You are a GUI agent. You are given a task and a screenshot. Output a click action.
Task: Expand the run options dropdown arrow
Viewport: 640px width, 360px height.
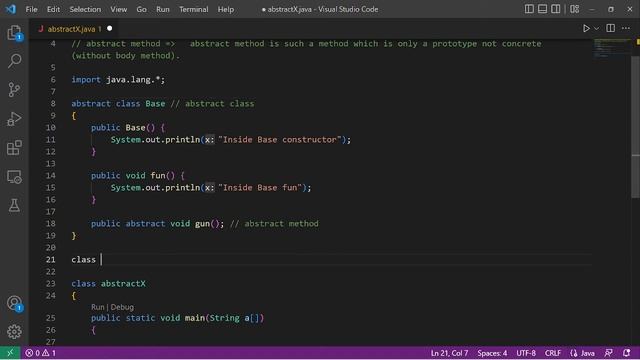(x=596, y=29)
